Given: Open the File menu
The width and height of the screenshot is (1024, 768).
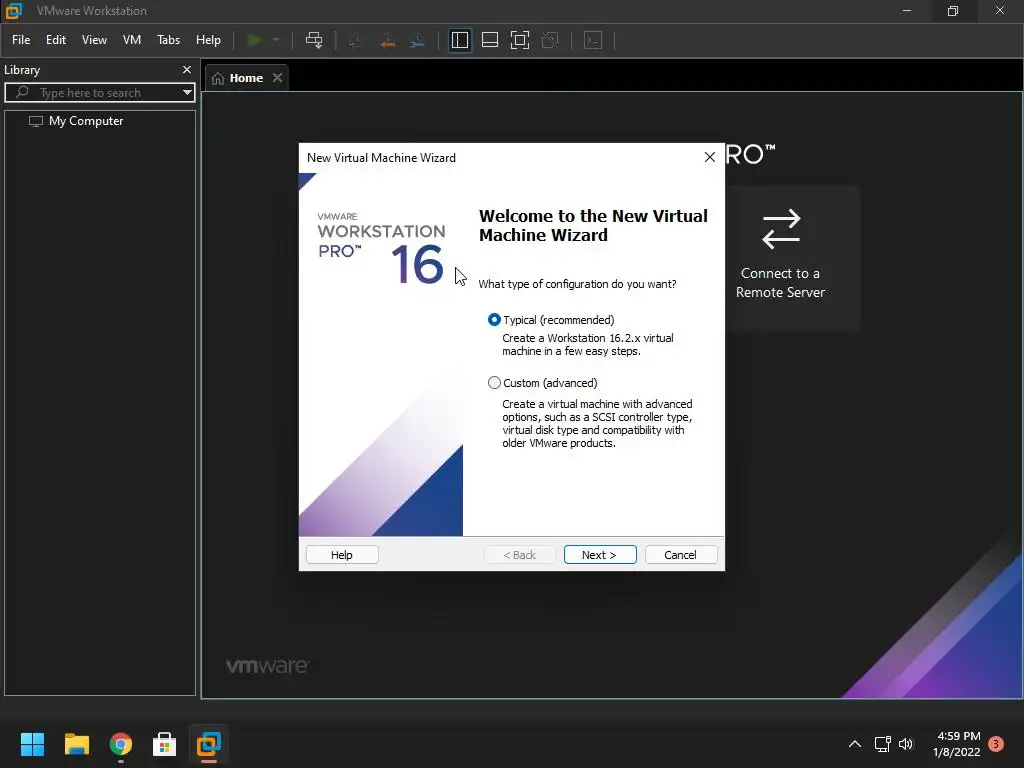Looking at the screenshot, I should coord(21,40).
